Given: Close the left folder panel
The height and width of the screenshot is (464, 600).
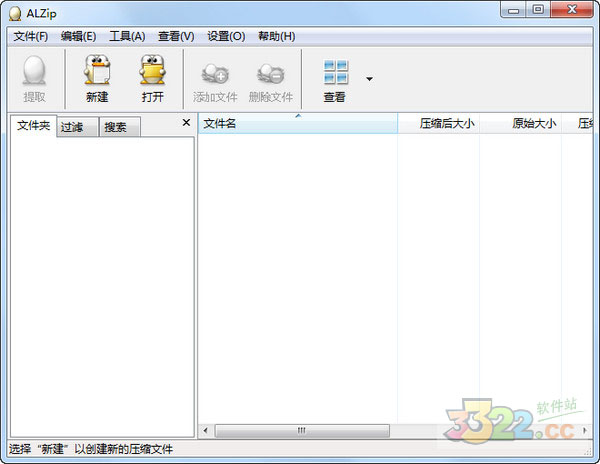Looking at the screenshot, I should [186, 122].
